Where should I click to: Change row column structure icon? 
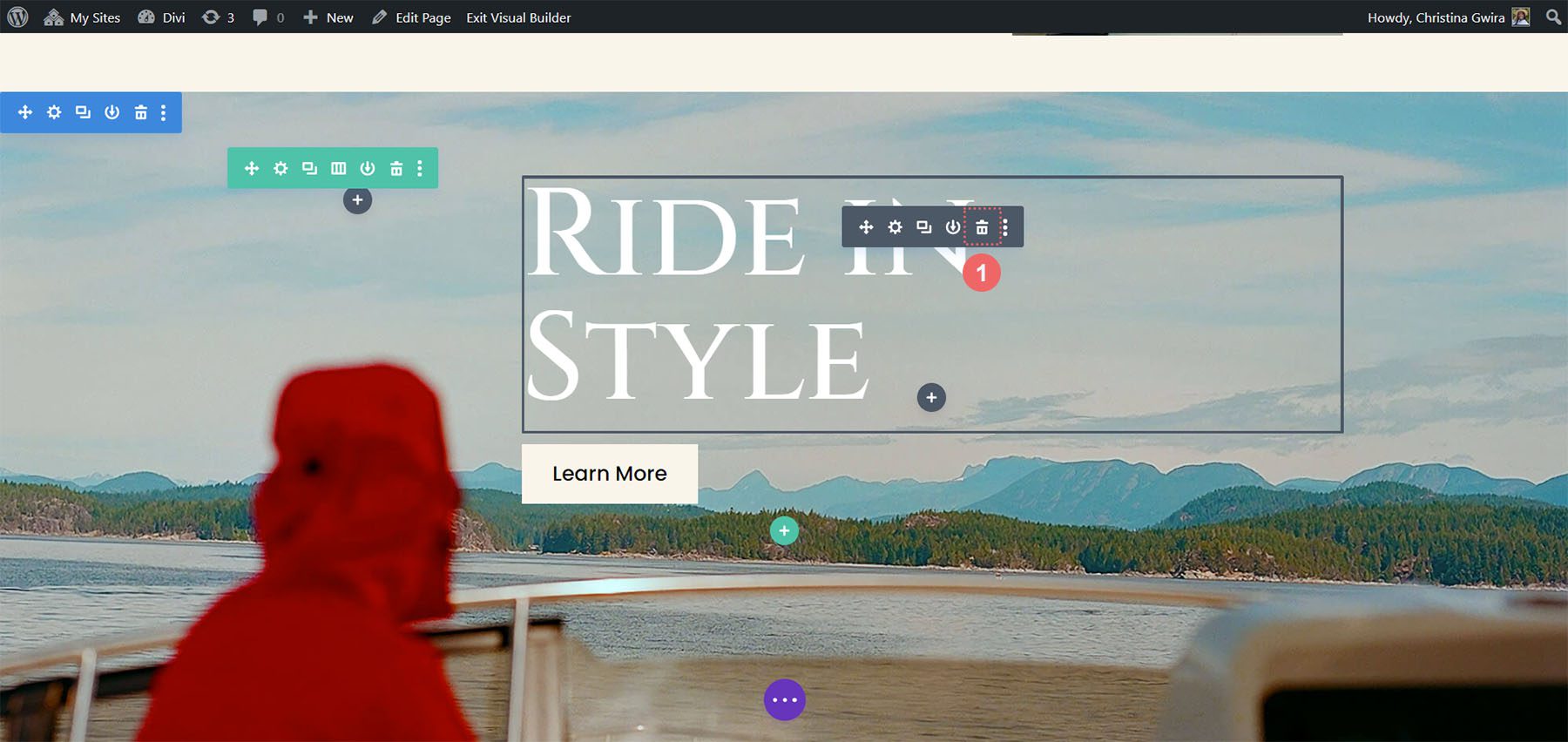(x=338, y=168)
